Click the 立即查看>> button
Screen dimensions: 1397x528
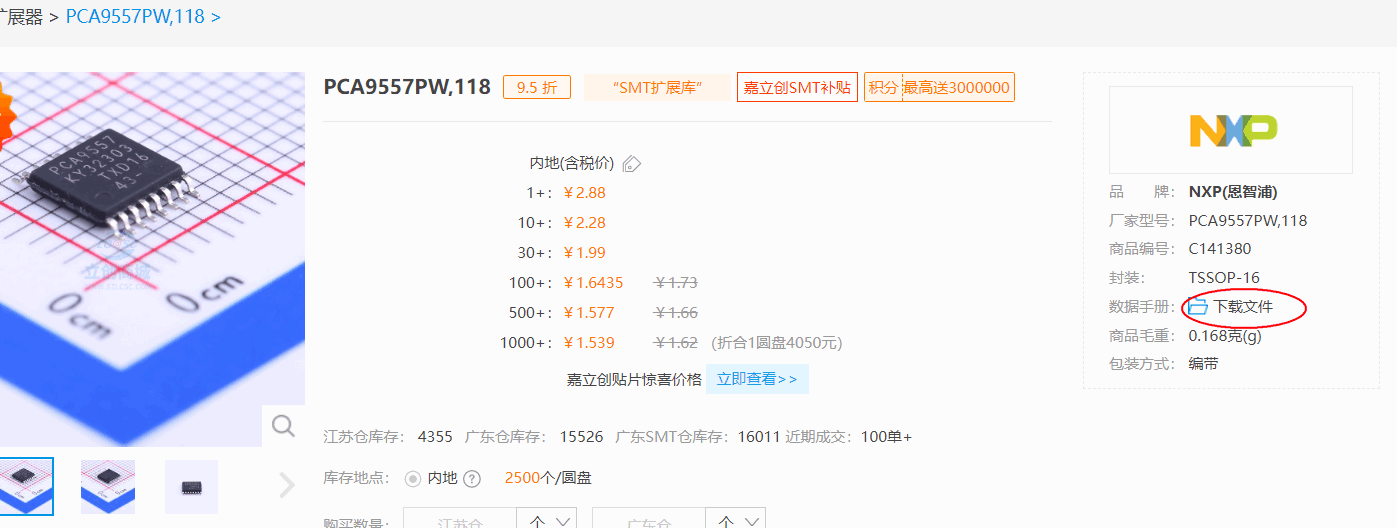tap(757, 379)
